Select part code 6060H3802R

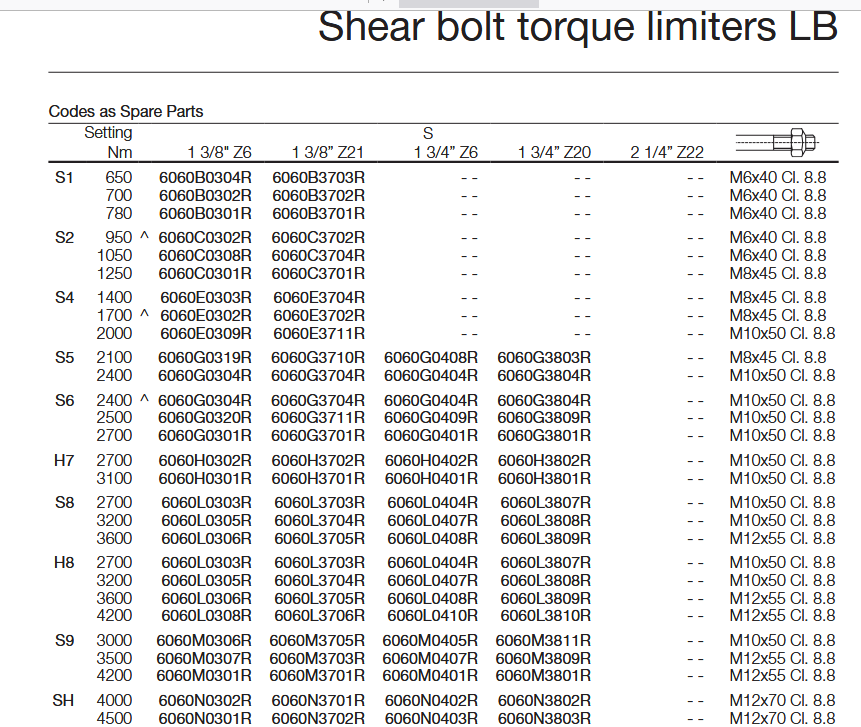tap(545, 461)
